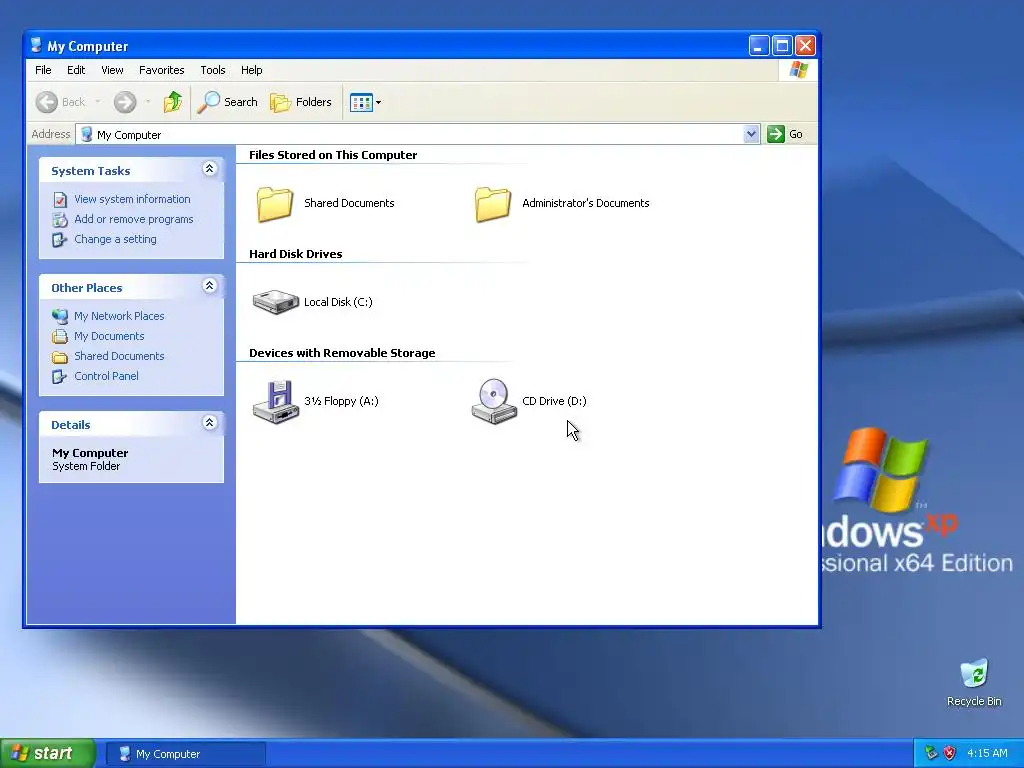Click the Forward arrow toolbar icon
Image resolution: width=1024 pixels, height=768 pixels.
coord(125,102)
